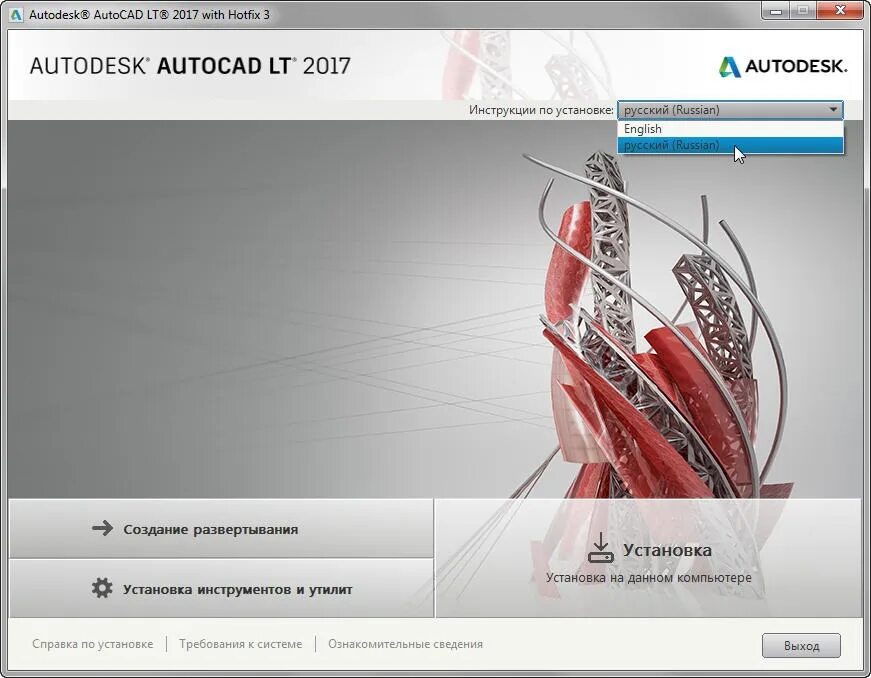The image size is (871, 678).
Task: Open Требования к системе link
Action: click(241, 644)
